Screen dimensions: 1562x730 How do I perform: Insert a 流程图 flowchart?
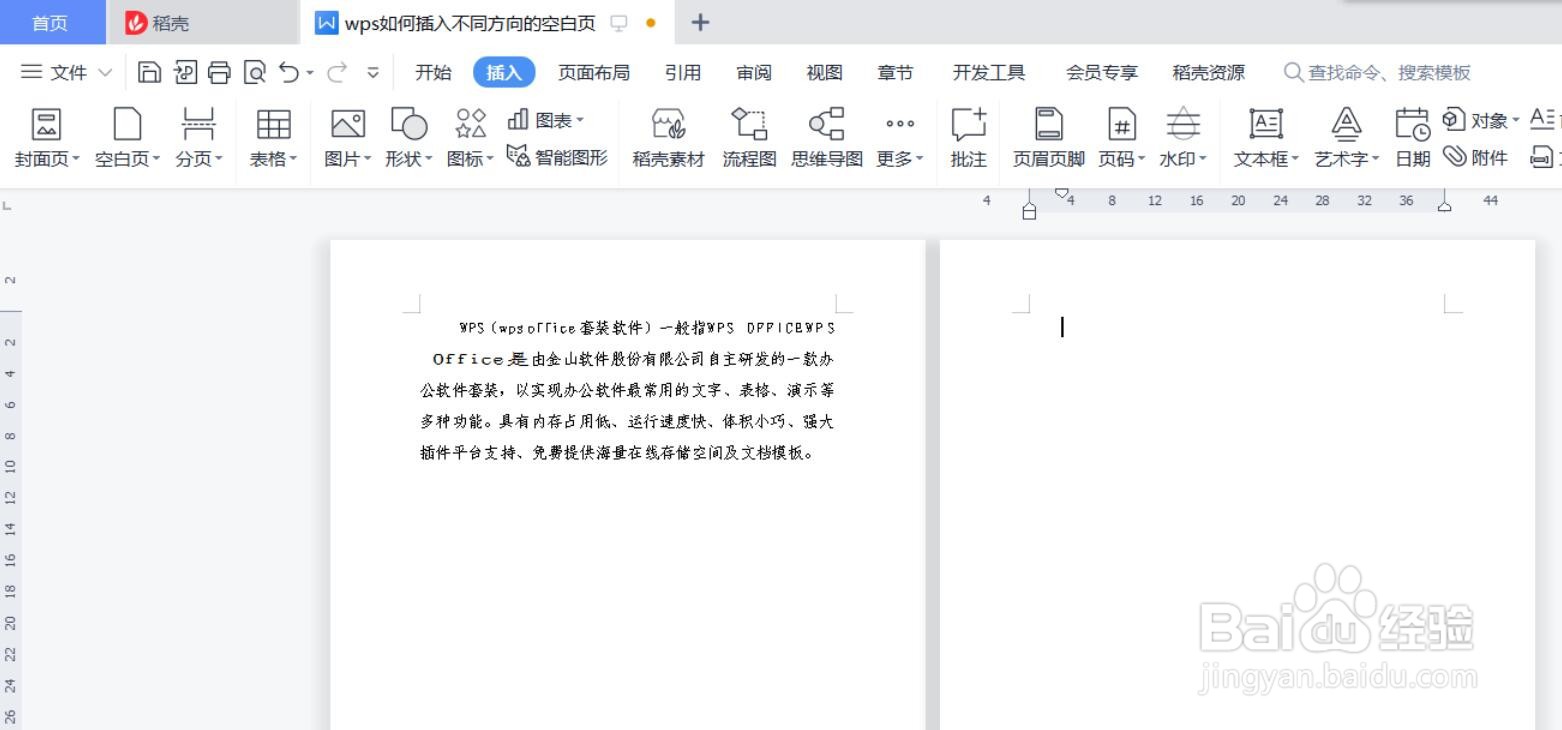point(749,137)
